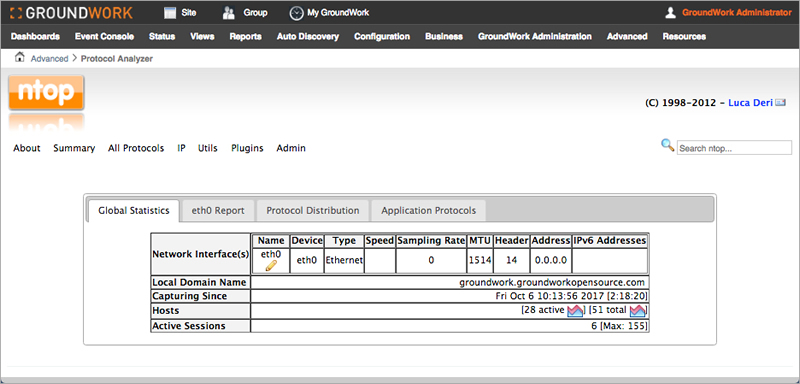
Task: Open the Group people icon
Action: click(229, 13)
